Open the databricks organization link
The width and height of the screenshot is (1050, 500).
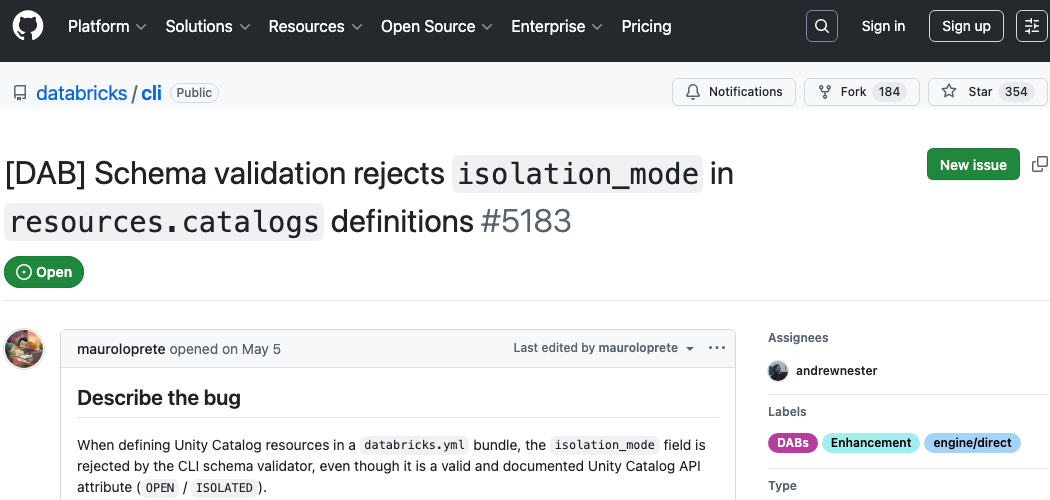click(x=82, y=93)
